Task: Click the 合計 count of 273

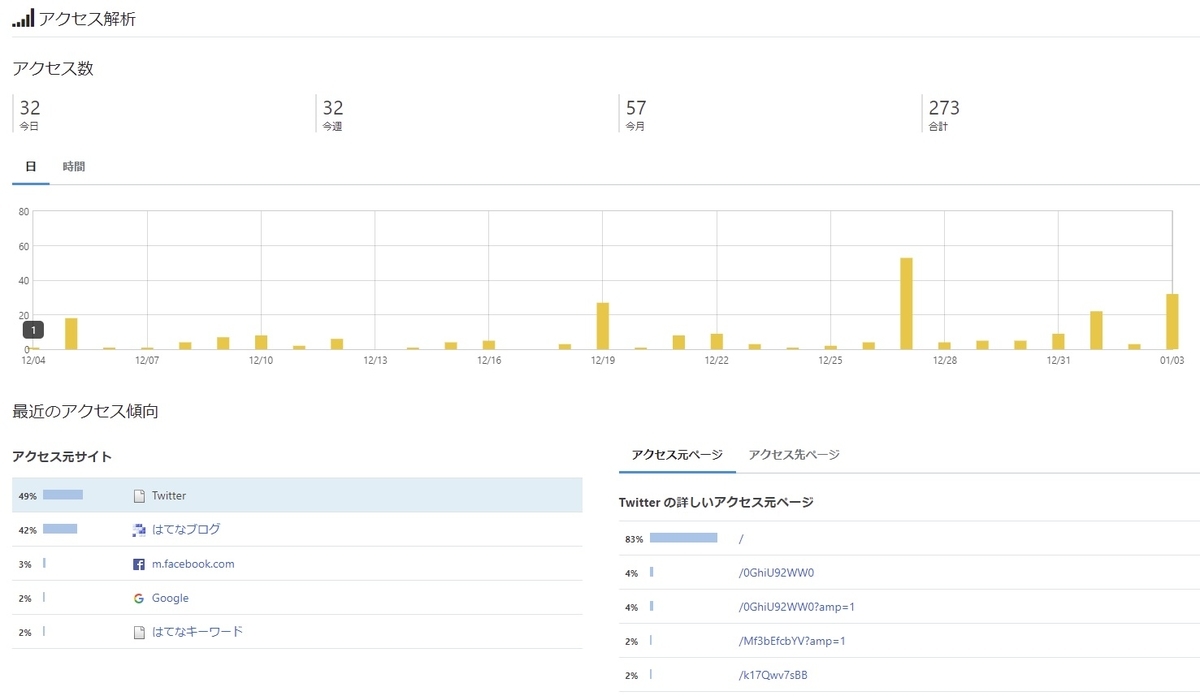Action: tap(944, 108)
